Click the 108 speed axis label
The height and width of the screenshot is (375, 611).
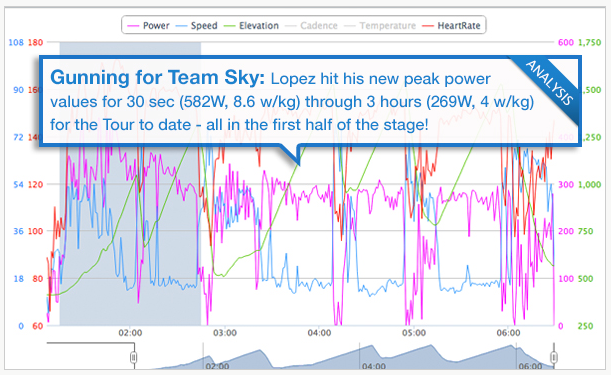click(16, 42)
